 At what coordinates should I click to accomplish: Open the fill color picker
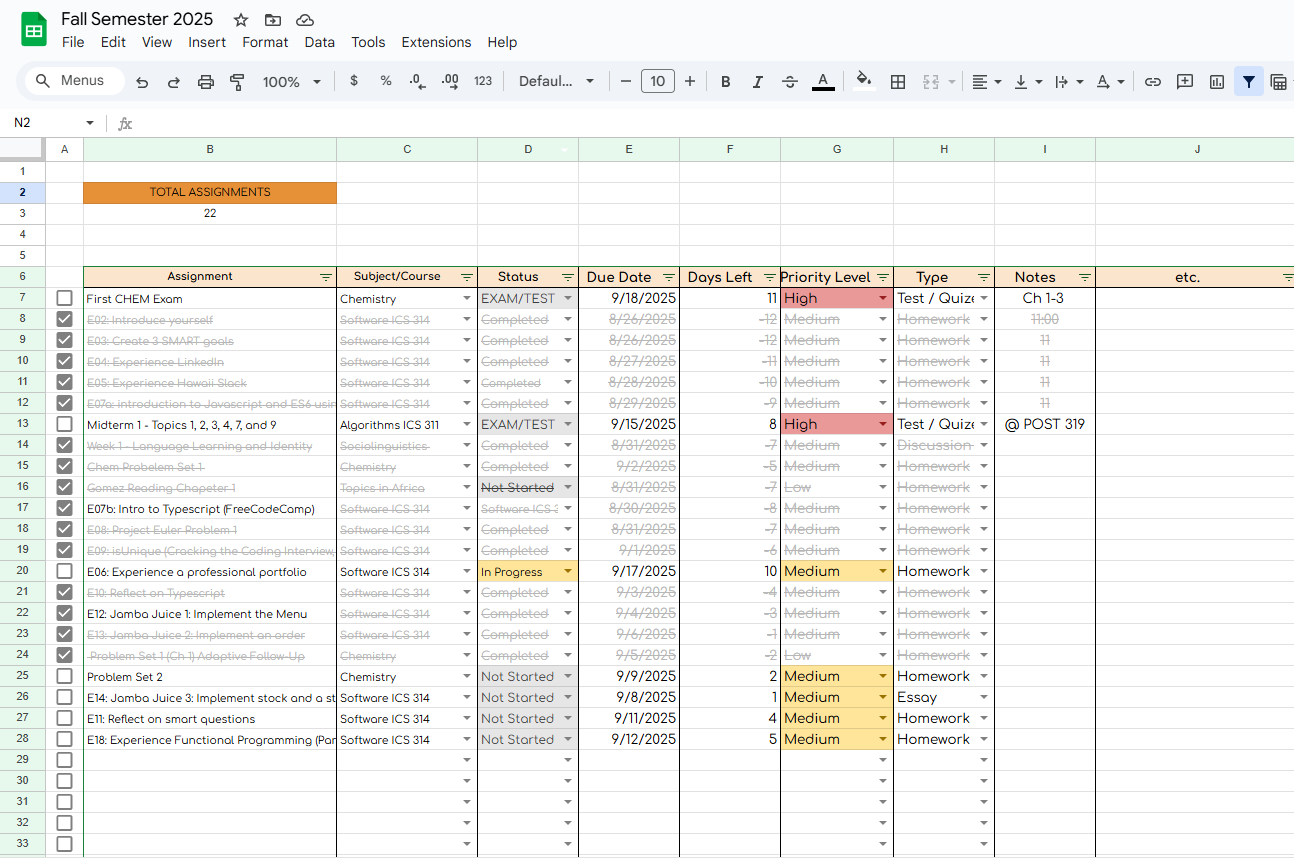point(864,82)
